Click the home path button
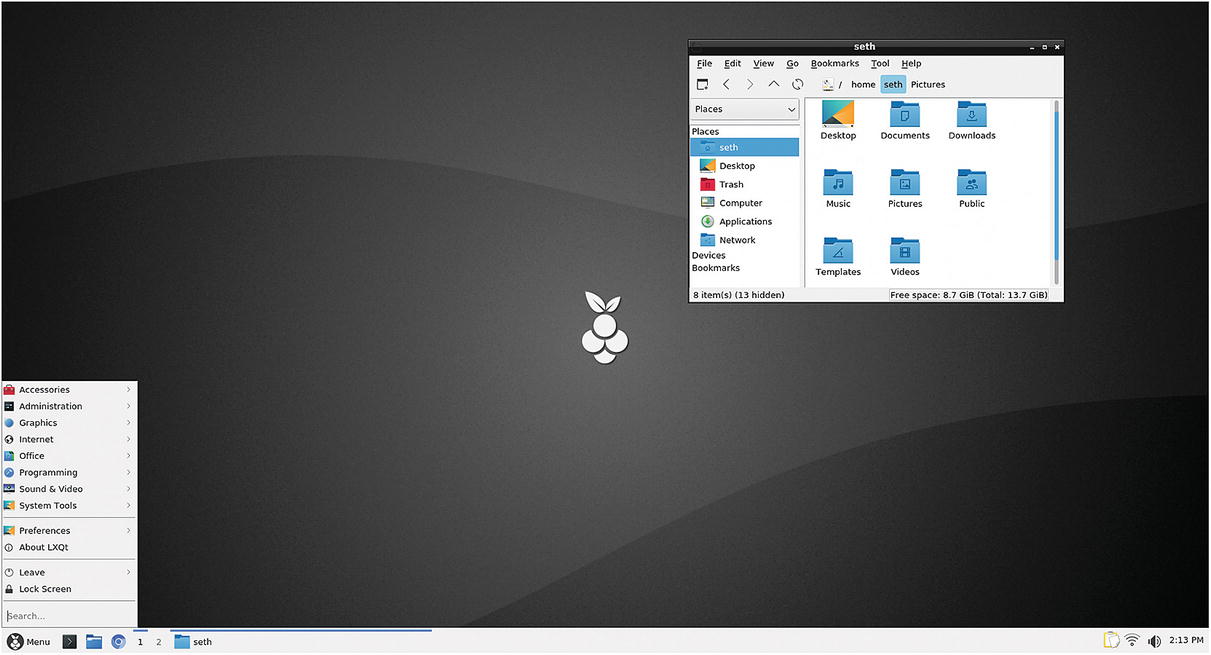Viewport: 1211px width, 655px height. click(x=863, y=85)
